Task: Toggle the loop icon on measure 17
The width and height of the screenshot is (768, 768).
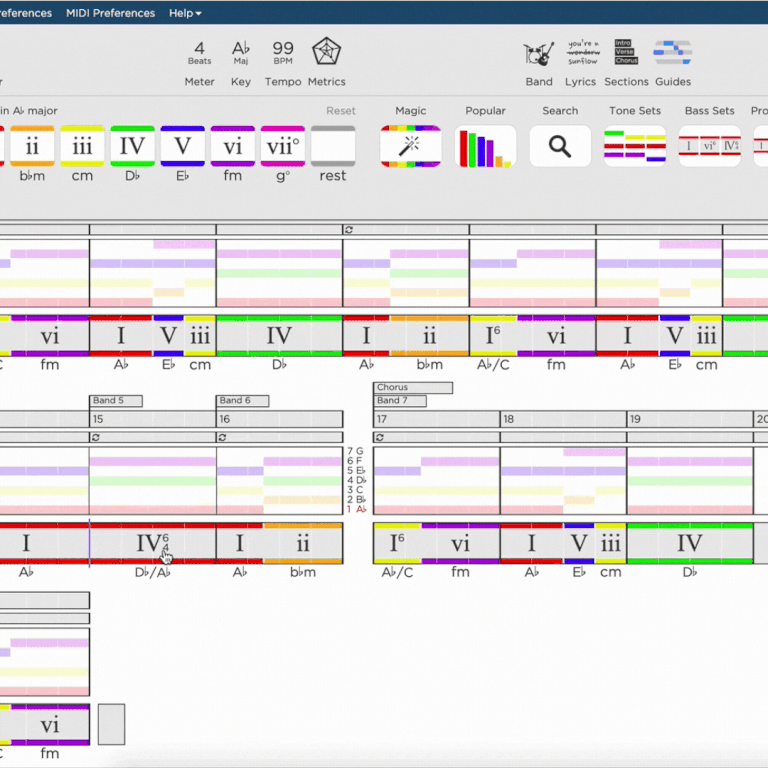Action: pos(380,437)
